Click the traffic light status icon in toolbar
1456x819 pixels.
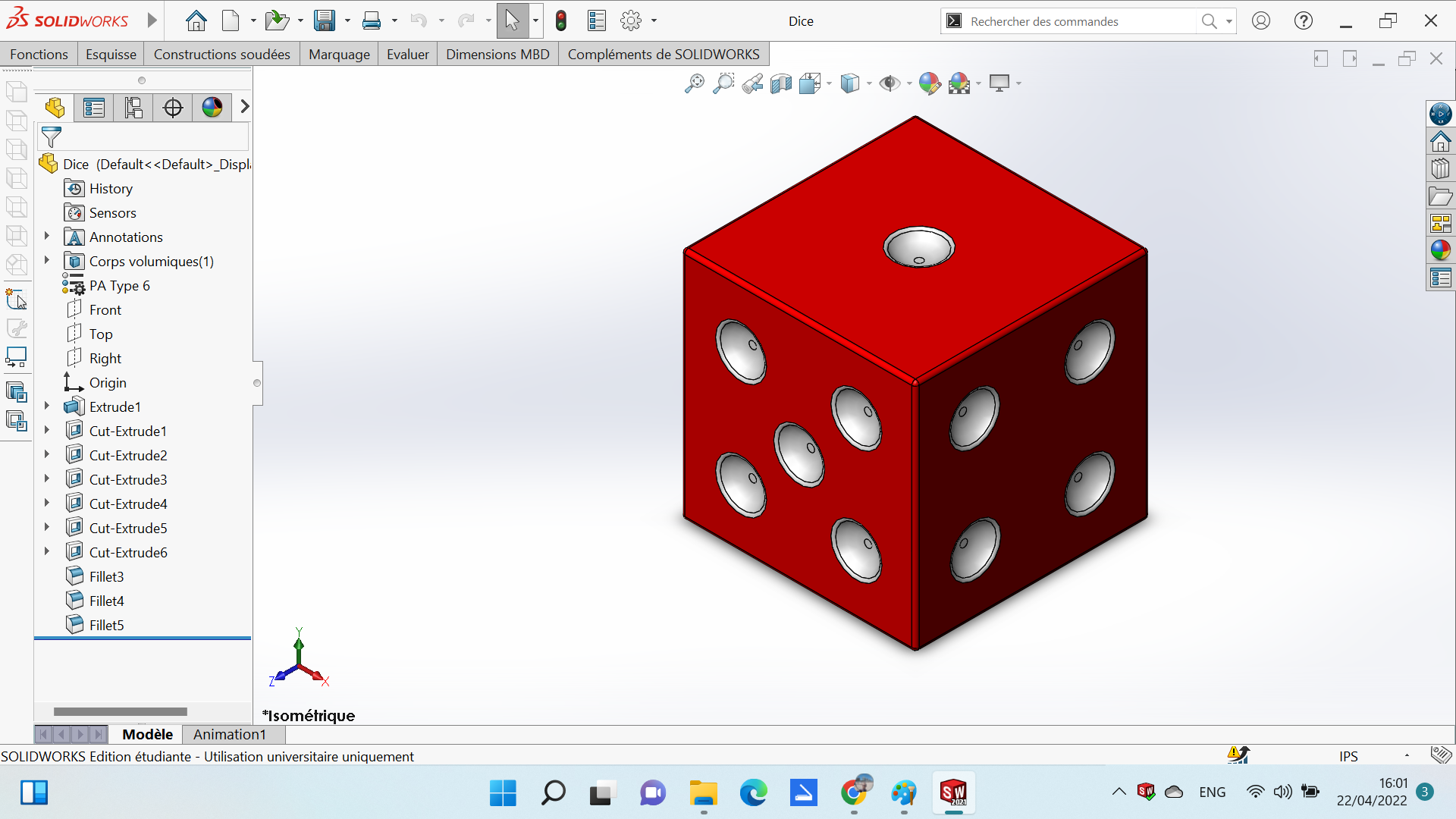click(x=561, y=20)
